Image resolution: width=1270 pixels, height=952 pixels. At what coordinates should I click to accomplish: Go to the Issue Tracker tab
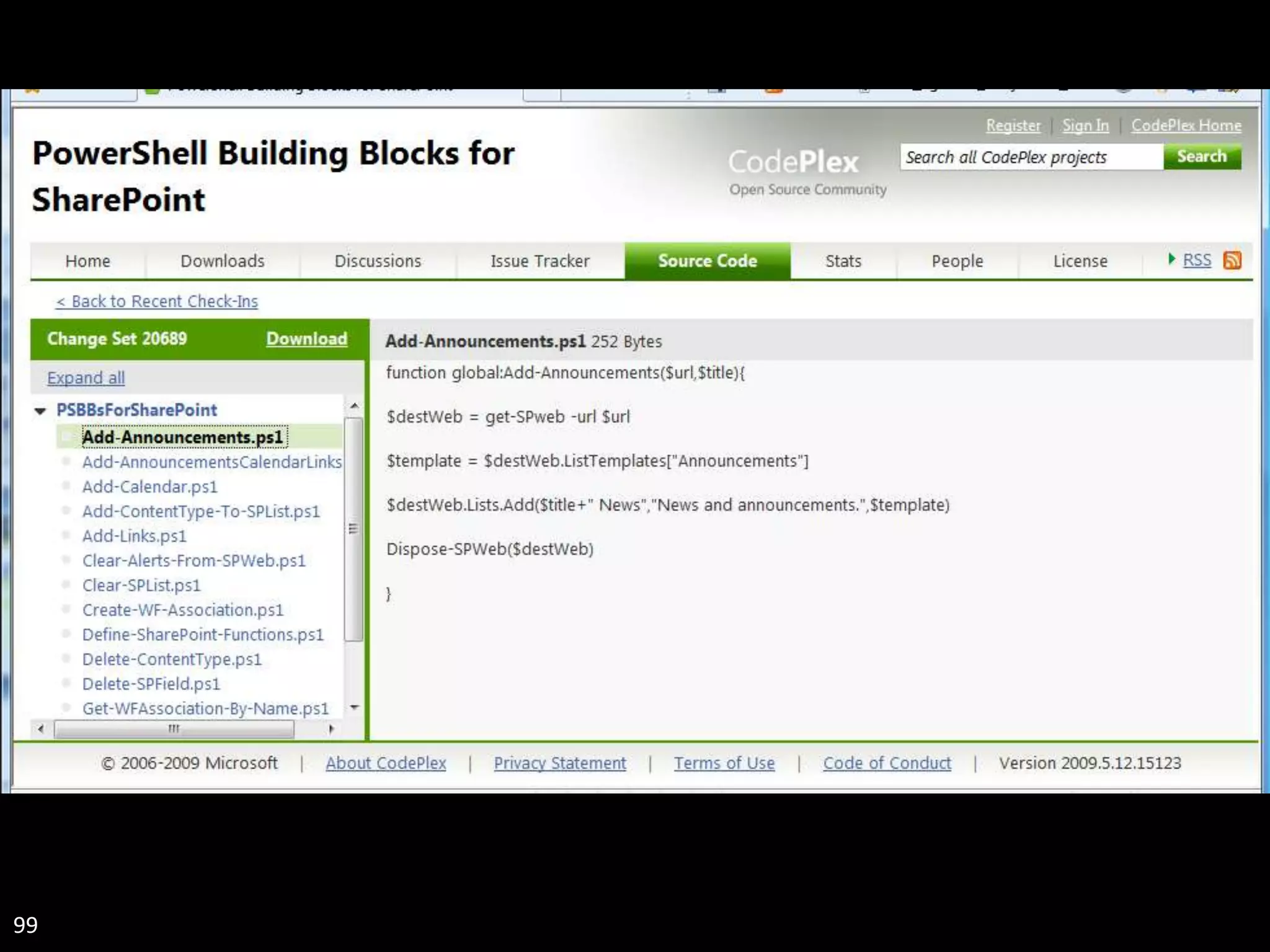tap(540, 261)
